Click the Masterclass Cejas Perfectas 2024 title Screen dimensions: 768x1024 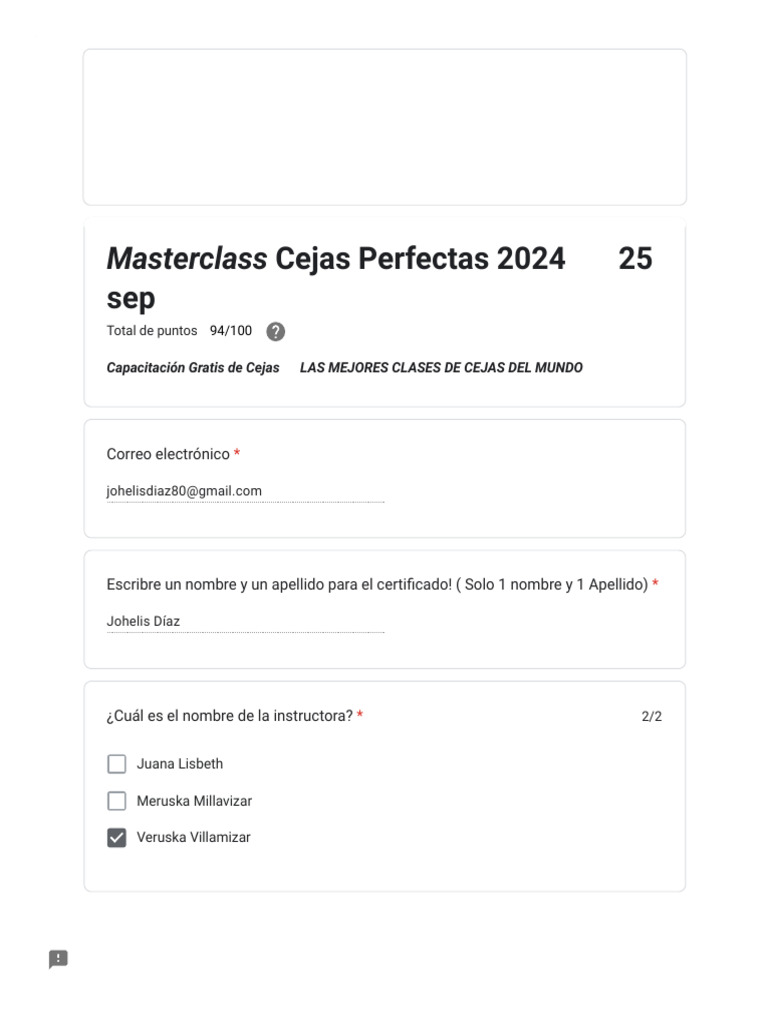336,259
